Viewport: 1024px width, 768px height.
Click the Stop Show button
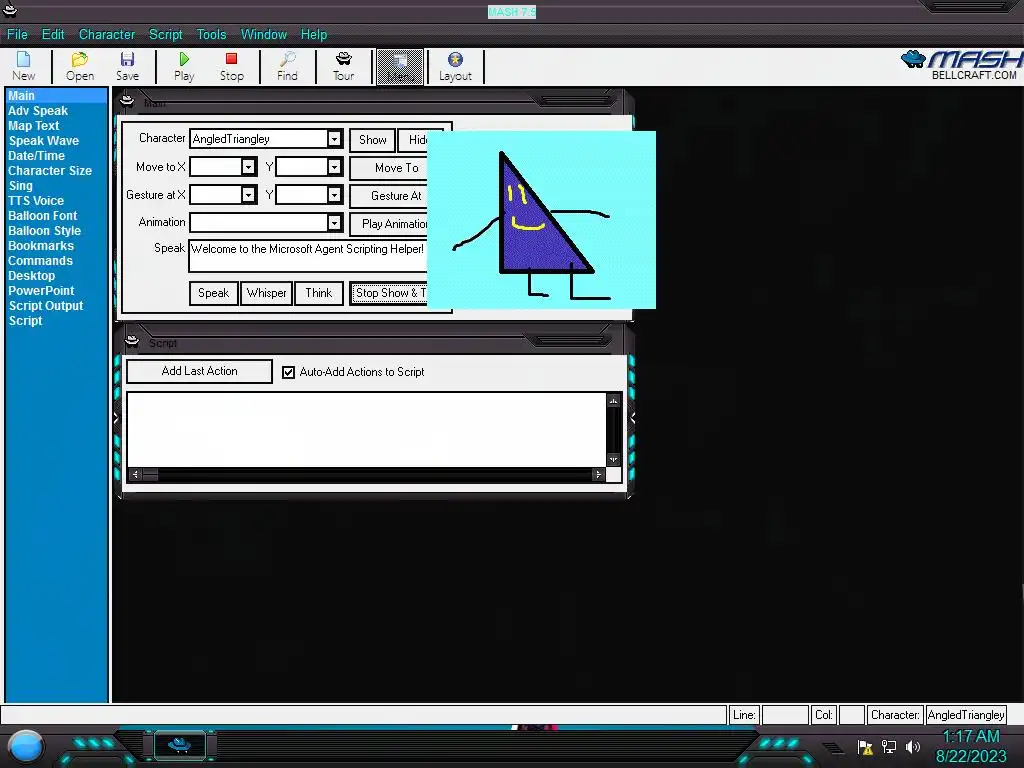pos(389,293)
